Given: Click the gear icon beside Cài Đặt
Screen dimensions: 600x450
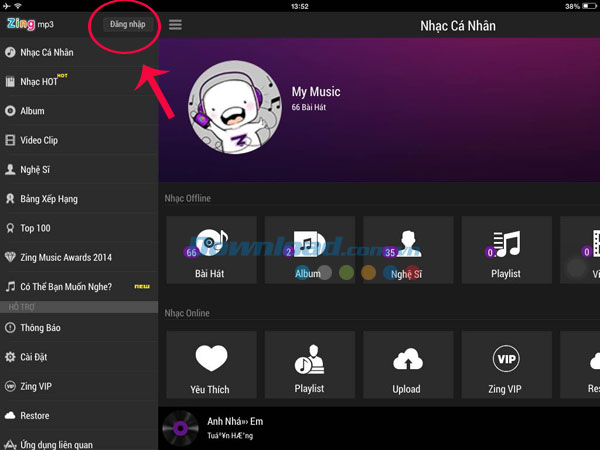Looking at the screenshot, I should 10,357.
